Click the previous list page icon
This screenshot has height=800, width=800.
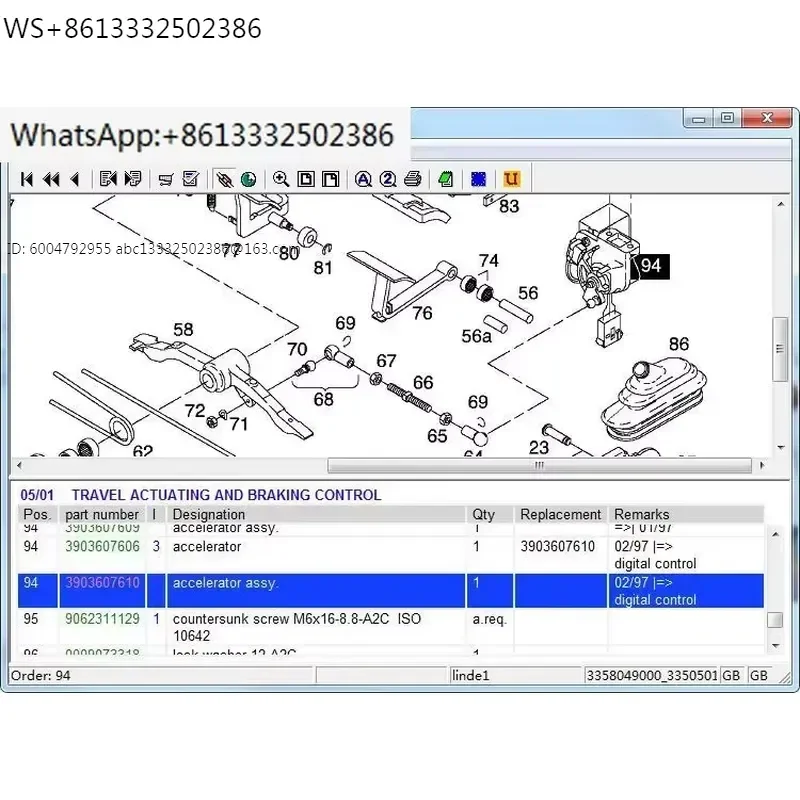[x=108, y=179]
